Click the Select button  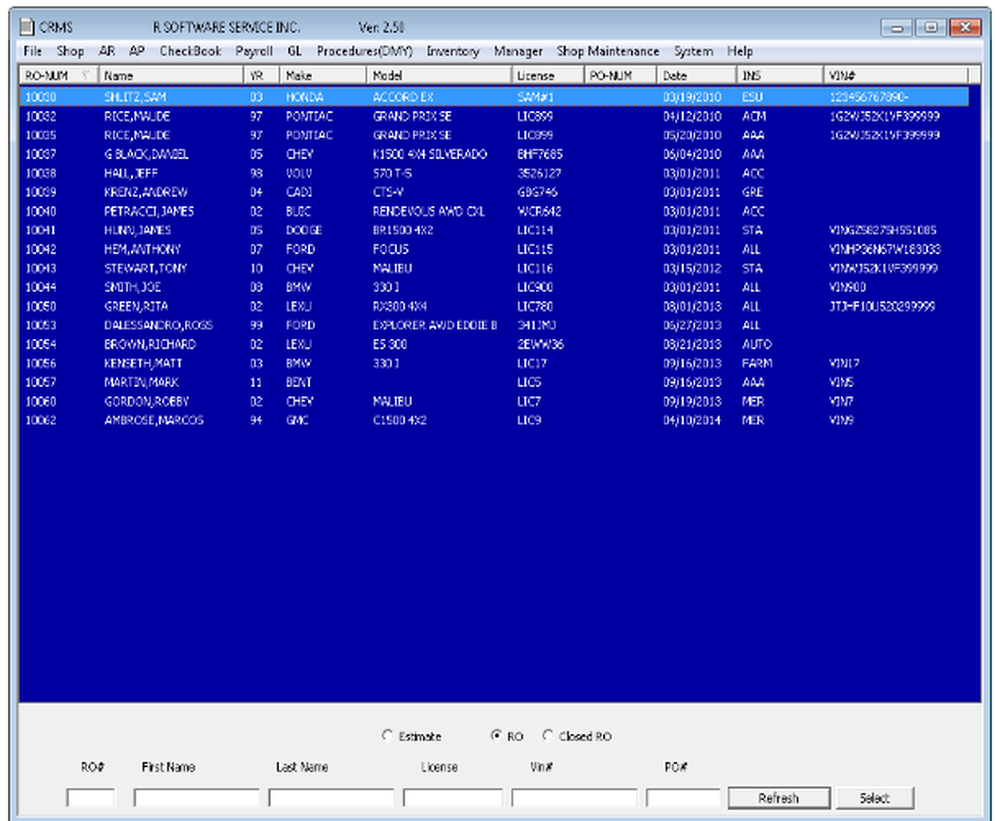coord(874,798)
